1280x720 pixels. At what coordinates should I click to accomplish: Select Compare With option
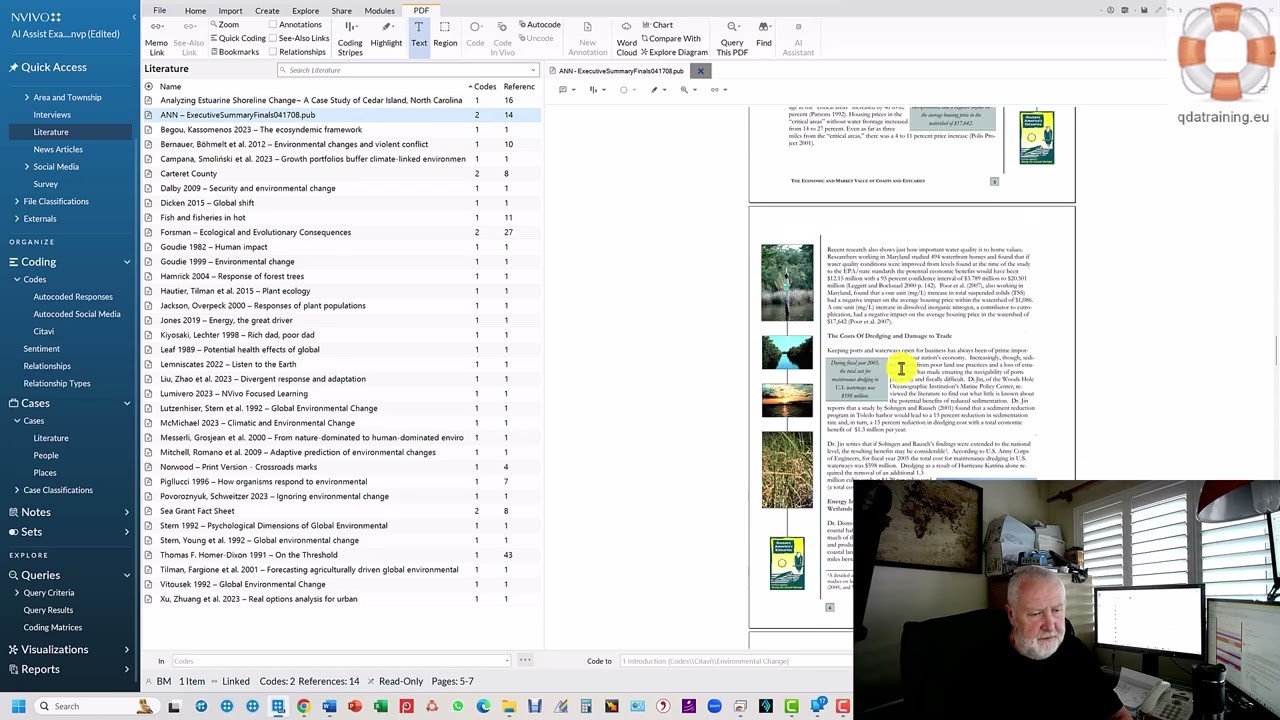click(672, 39)
